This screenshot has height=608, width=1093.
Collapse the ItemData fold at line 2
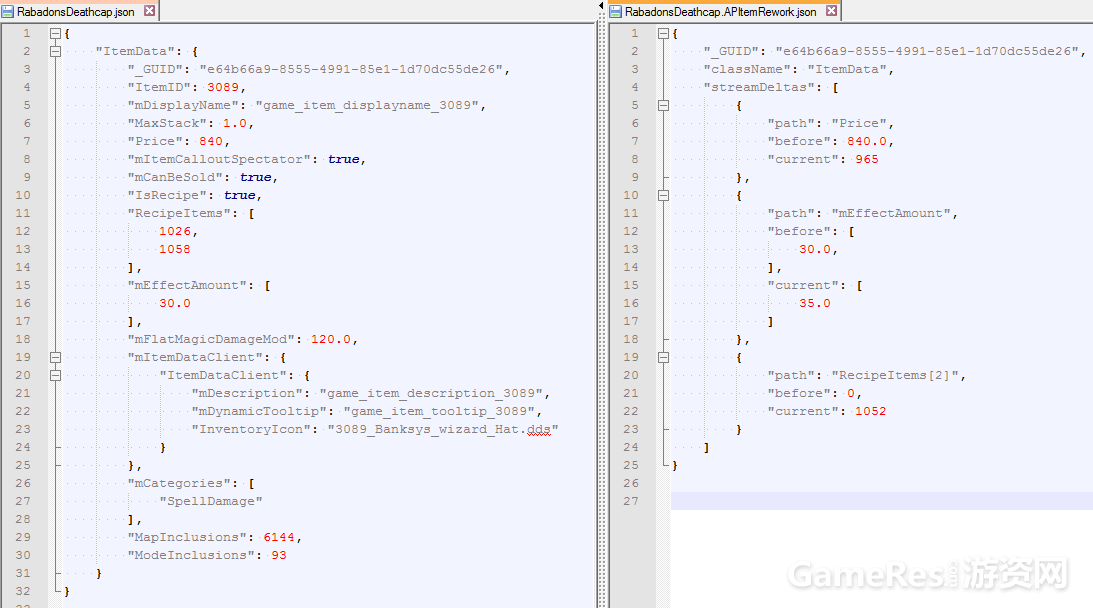55,51
